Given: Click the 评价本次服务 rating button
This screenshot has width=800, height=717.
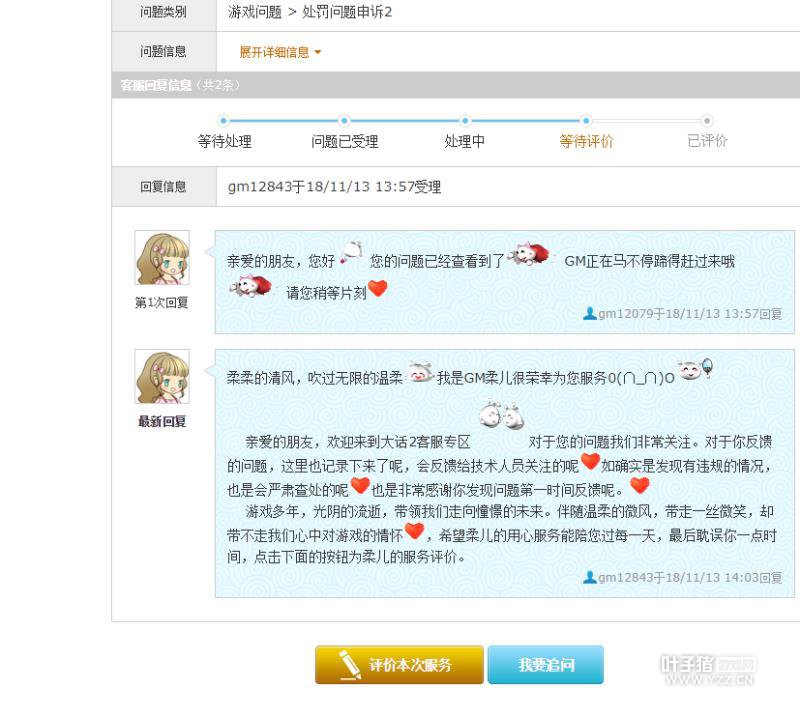Looking at the screenshot, I should [399, 664].
